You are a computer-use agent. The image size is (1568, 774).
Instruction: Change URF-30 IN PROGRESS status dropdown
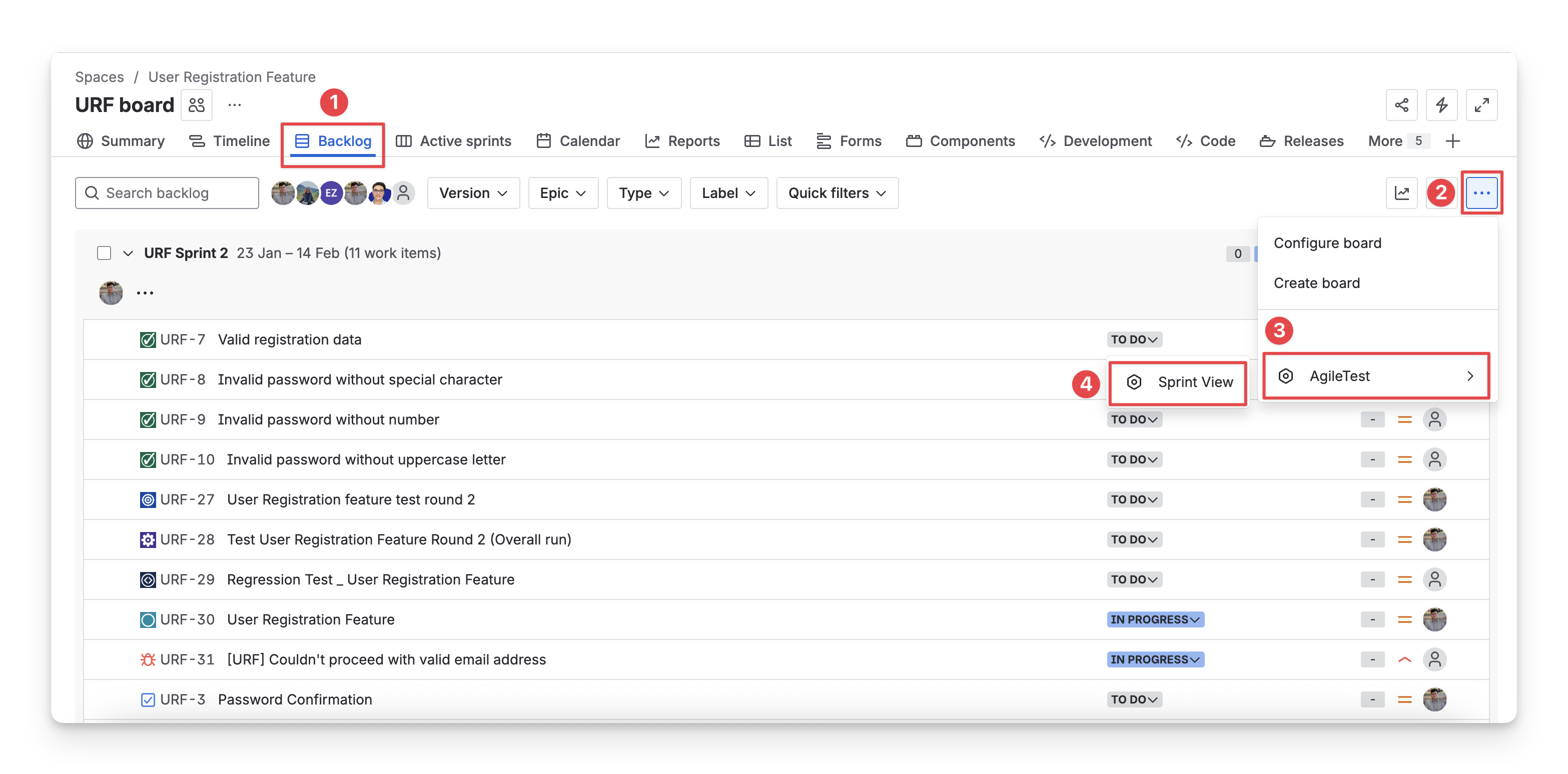pyautogui.click(x=1155, y=619)
